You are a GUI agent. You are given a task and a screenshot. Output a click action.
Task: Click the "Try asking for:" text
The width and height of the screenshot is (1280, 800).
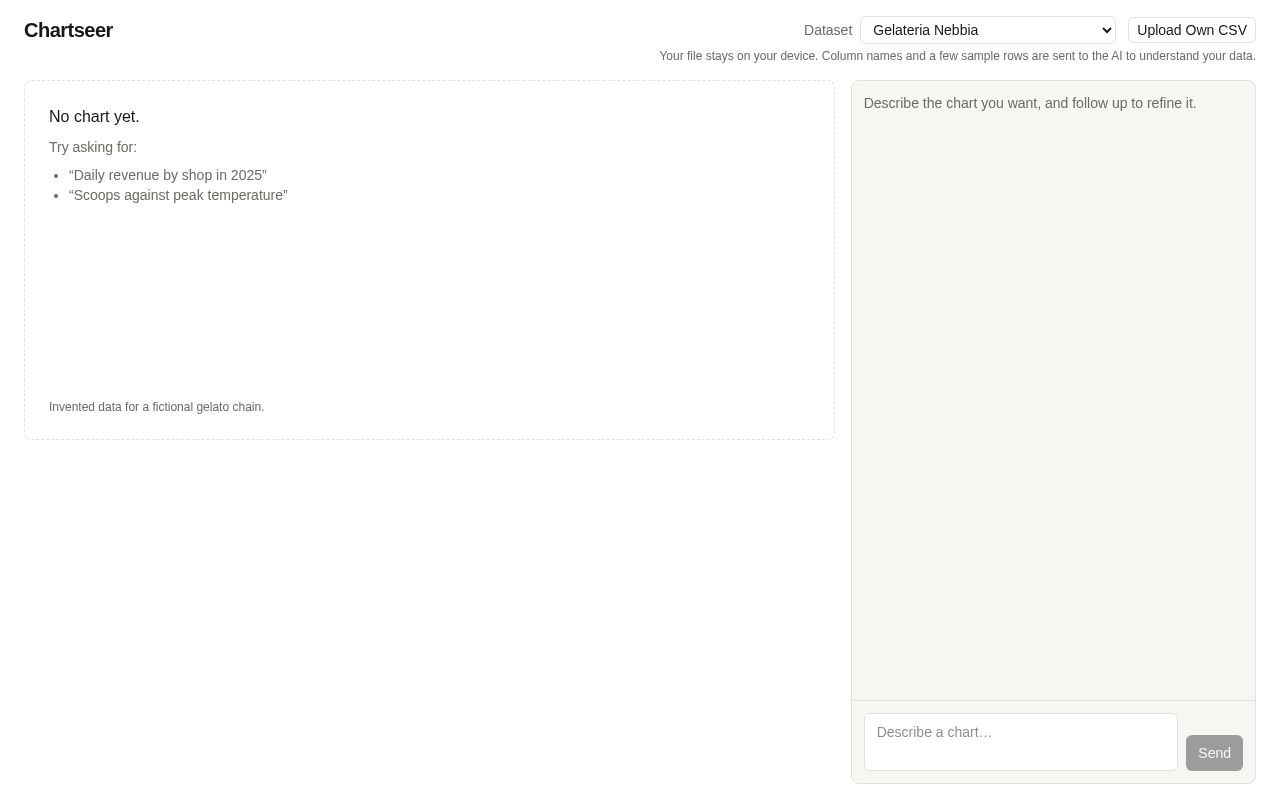tap(93, 147)
